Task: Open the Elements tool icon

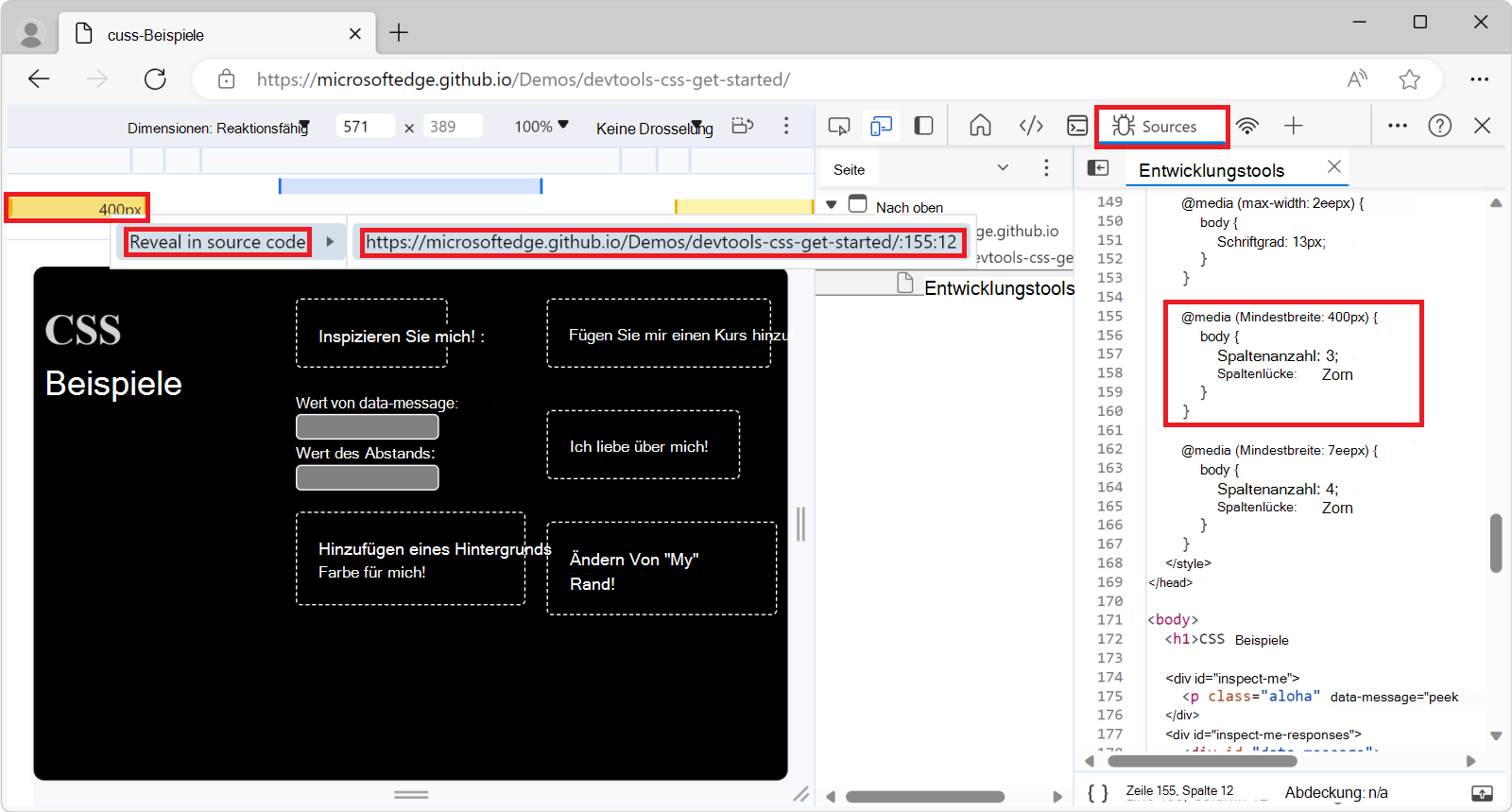Action: (1031, 126)
